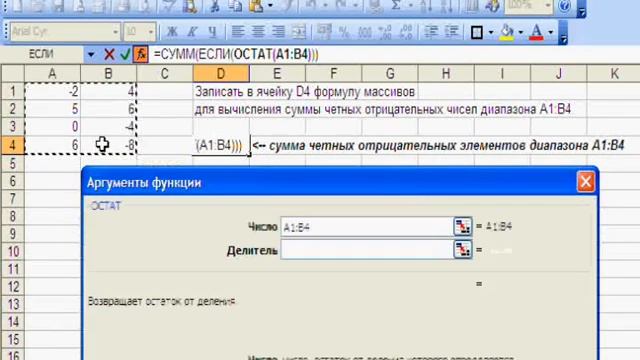Toggle align left
Screen dimensions: 640x360
tap(238, 31)
